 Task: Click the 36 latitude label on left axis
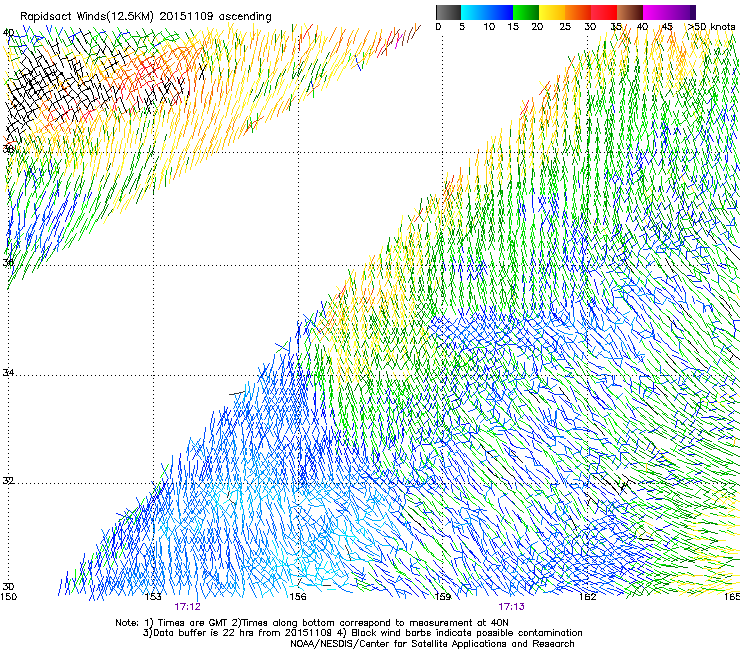[8, 262]
